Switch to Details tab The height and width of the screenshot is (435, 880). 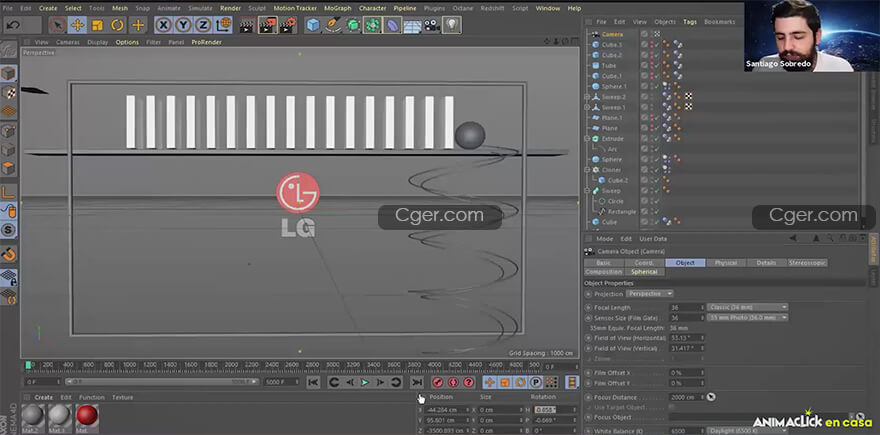[766, 263]
